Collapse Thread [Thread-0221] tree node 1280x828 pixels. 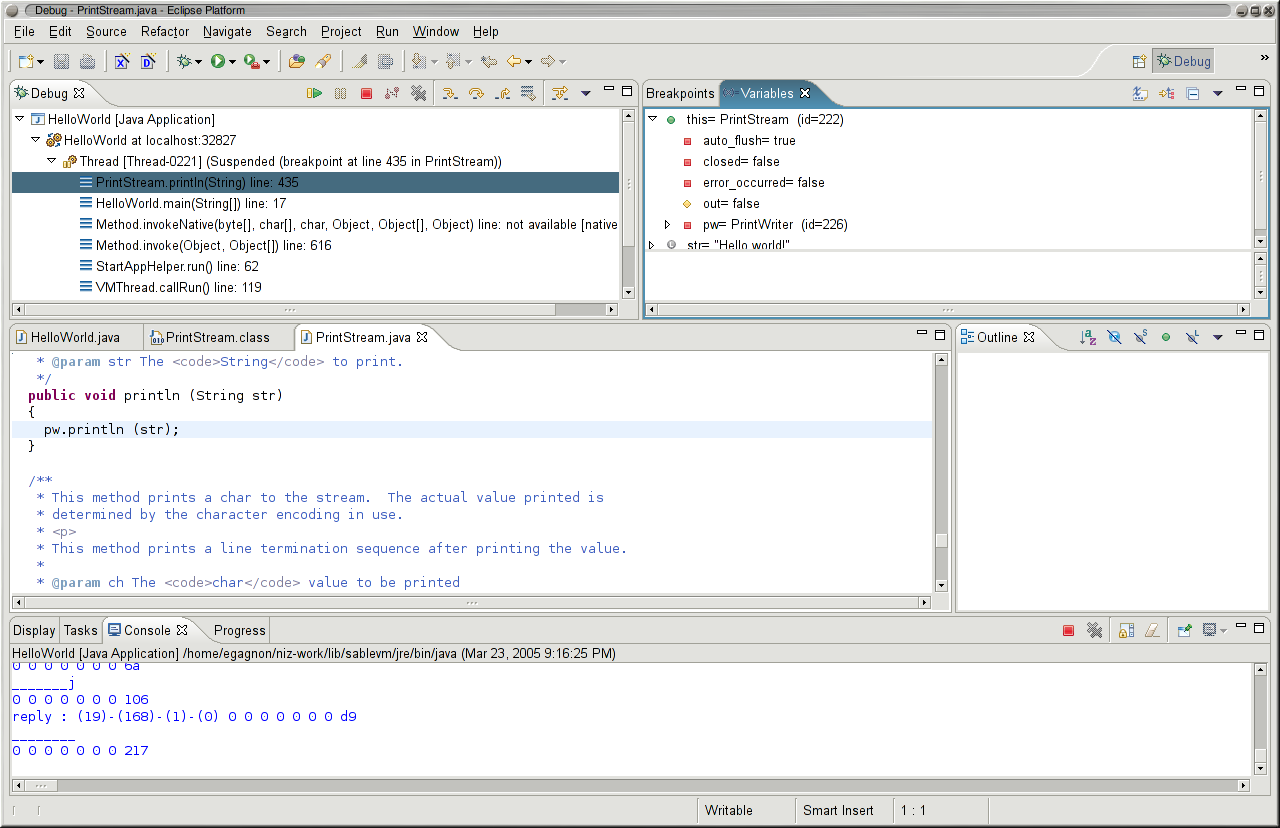[x=52, y=161]
